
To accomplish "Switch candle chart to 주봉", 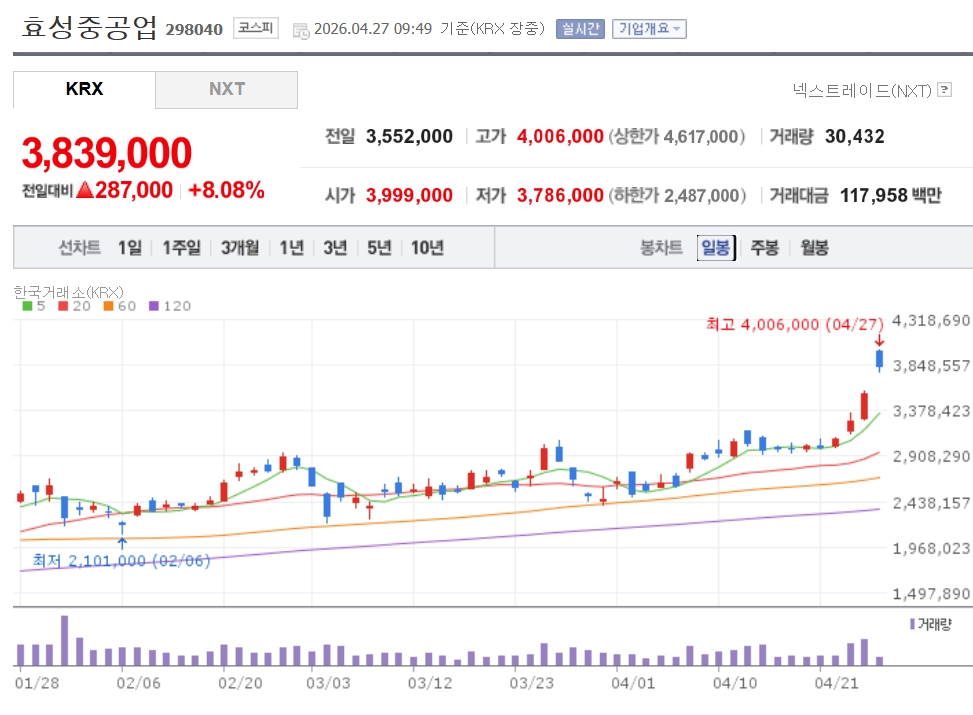I will point(765,248).
